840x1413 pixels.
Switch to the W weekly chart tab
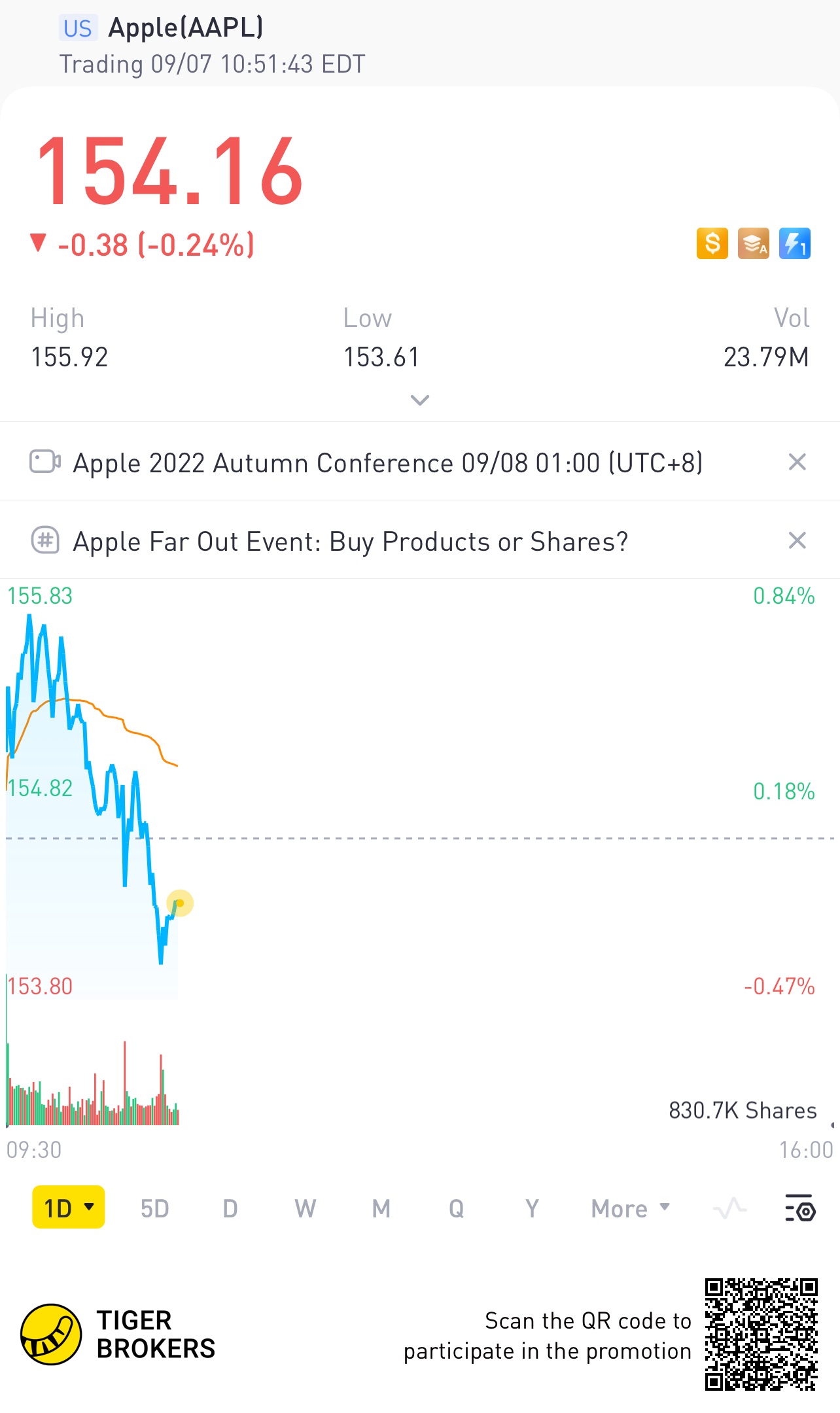(x=305, y=1208)
